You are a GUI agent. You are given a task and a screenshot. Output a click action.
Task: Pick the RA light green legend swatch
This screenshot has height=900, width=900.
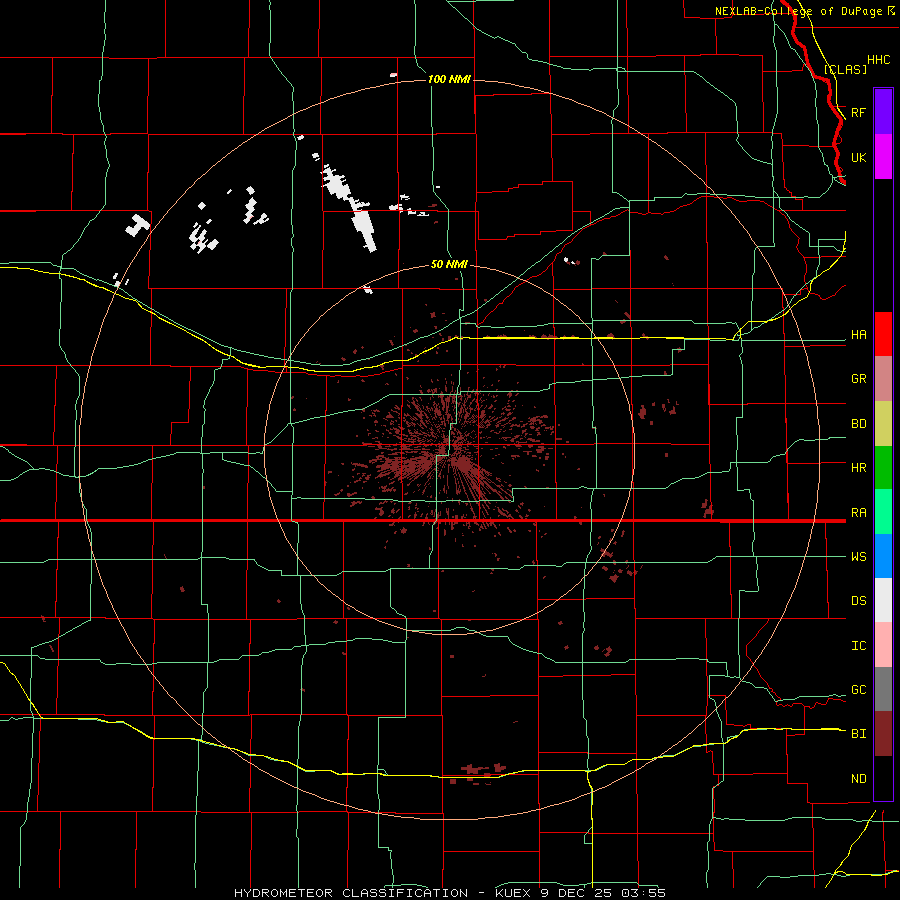point(883,512)
